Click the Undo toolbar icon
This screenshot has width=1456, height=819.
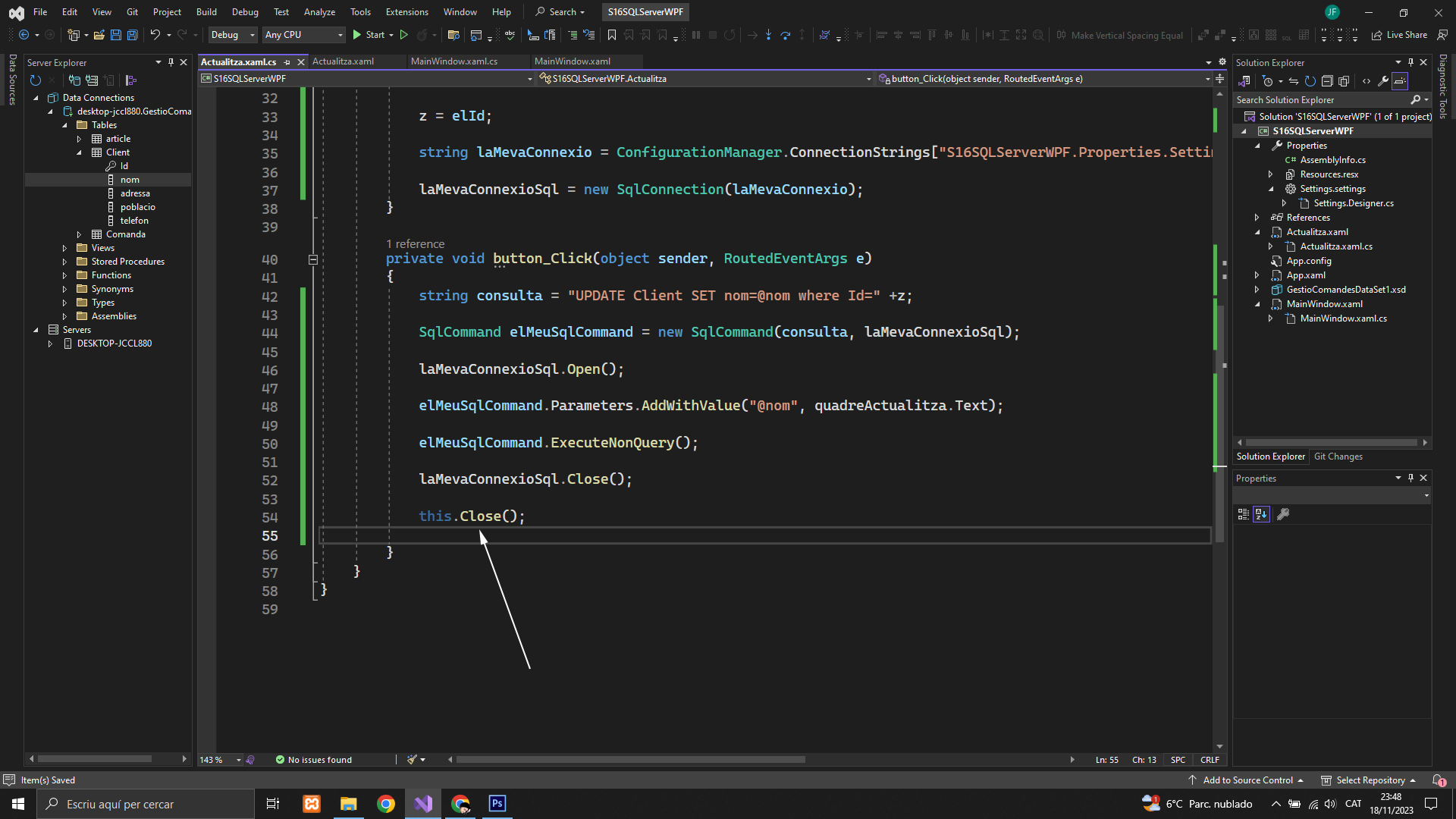pos(155,35)
